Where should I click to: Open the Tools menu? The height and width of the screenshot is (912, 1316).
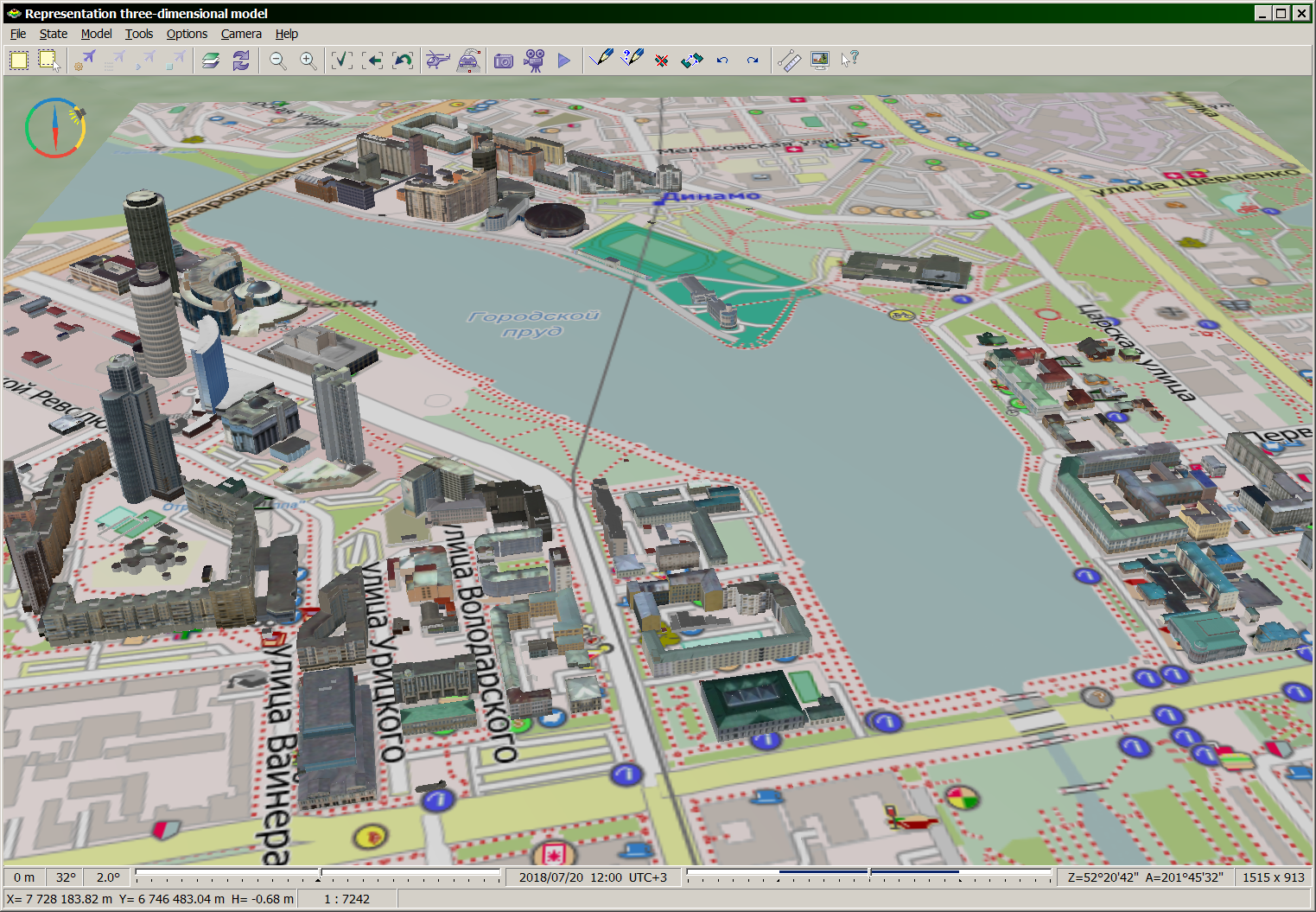pos(138,34)
